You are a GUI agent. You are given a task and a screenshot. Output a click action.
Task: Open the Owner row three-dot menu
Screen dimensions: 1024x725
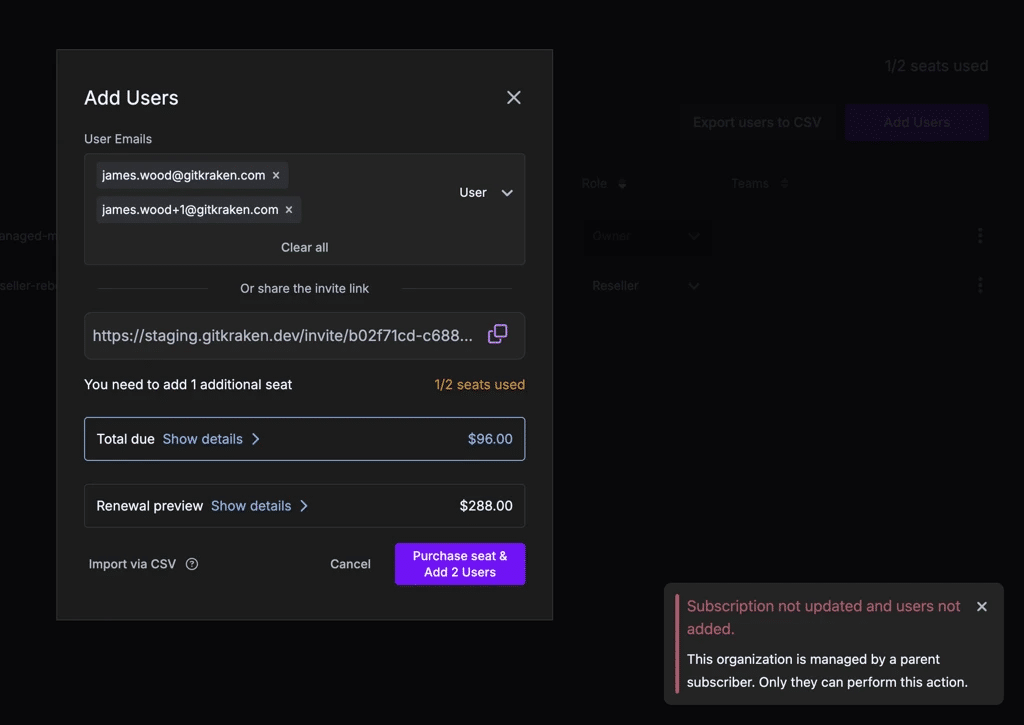980,236
